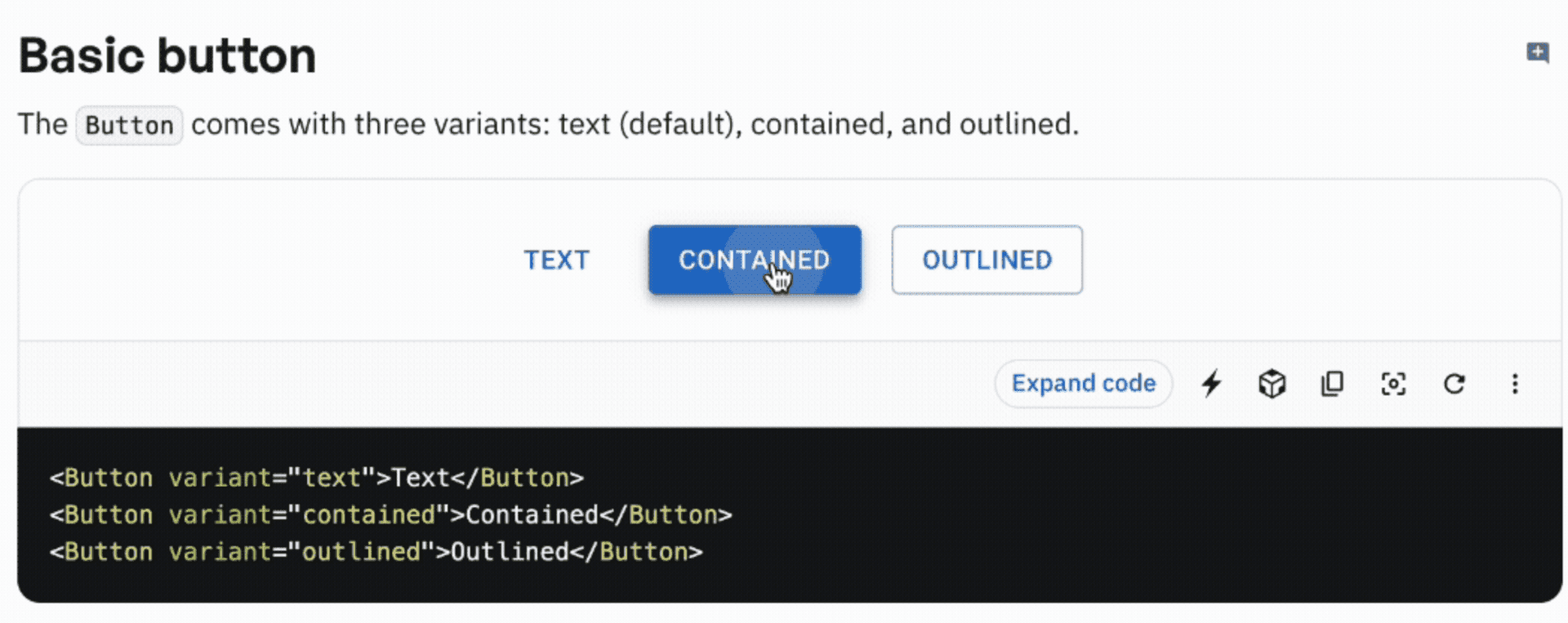Click the word Text in the first code line

(x=419, y=477)
